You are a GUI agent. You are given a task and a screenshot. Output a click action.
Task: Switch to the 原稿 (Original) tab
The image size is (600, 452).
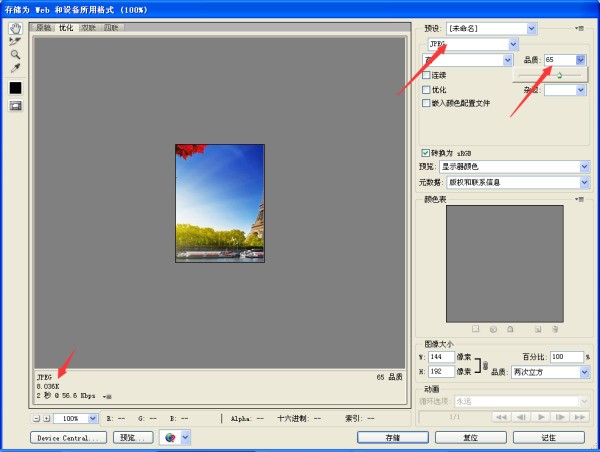point(44,28)
